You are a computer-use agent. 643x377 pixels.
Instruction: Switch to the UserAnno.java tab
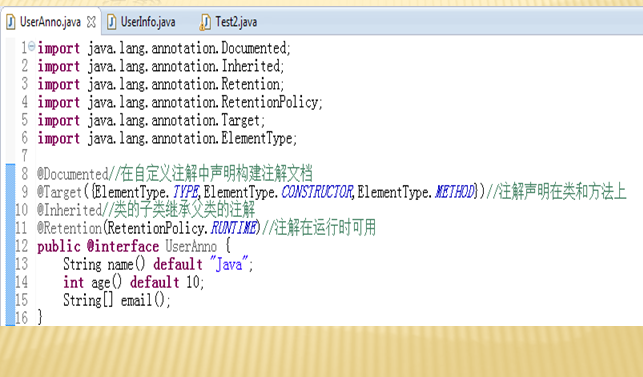coord(50,22)
